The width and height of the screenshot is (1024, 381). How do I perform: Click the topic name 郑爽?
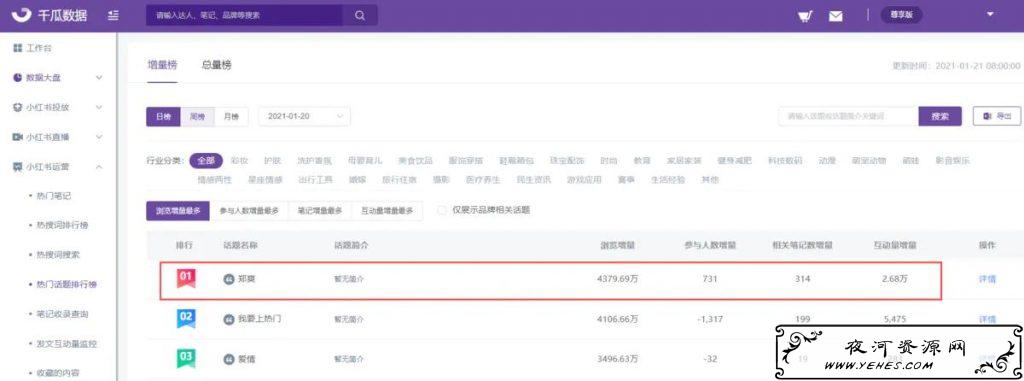pos(247,279)
